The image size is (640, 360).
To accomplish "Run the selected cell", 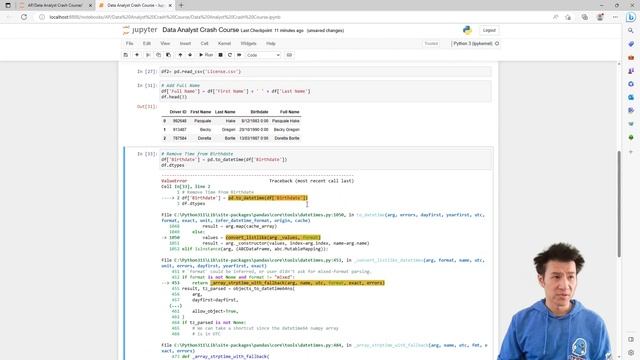I will click(x=206, y=55).
